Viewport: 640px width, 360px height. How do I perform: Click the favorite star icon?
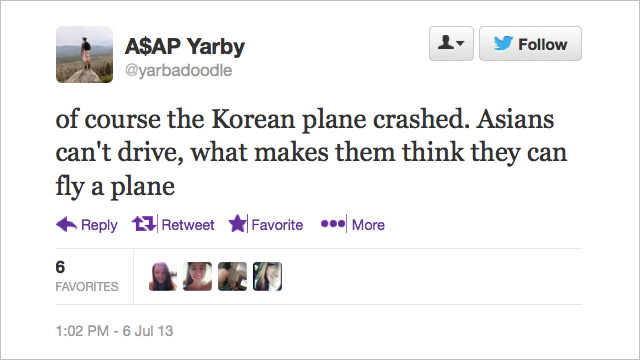(237, 224)
